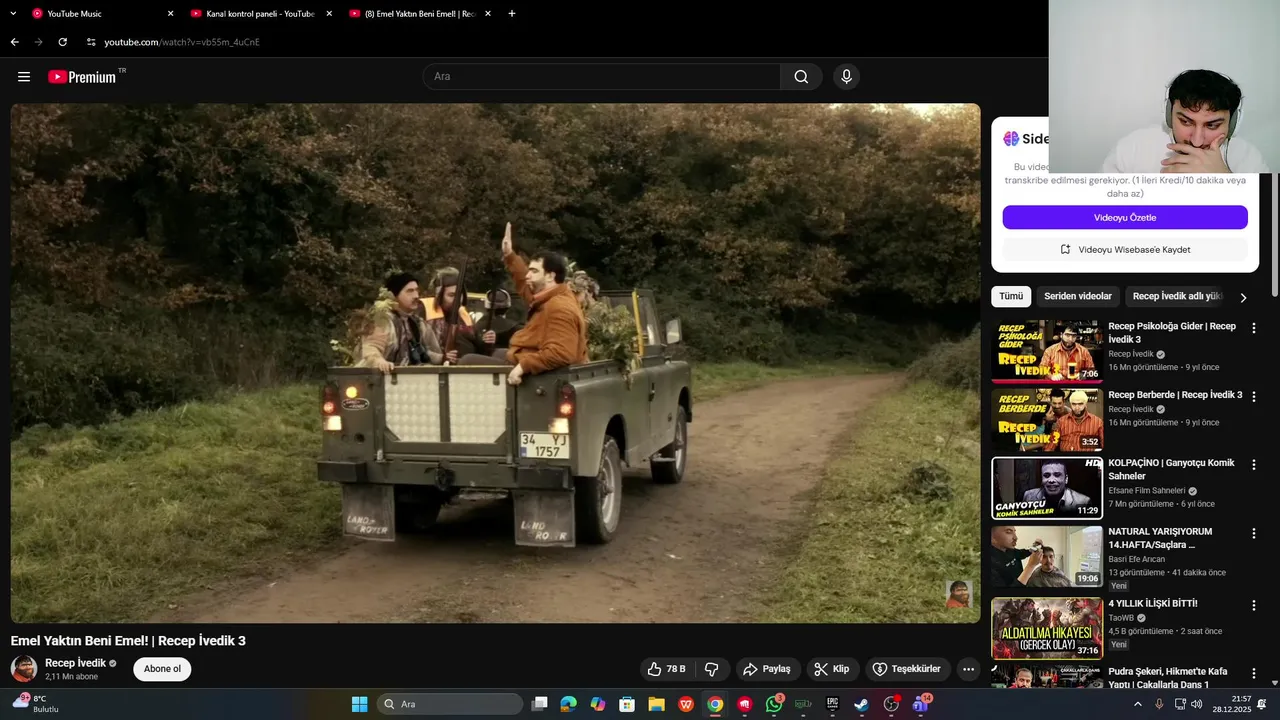Open options for Recep Psikoloğa Gider video
1280x720 pixels.
coord(1254,328)
